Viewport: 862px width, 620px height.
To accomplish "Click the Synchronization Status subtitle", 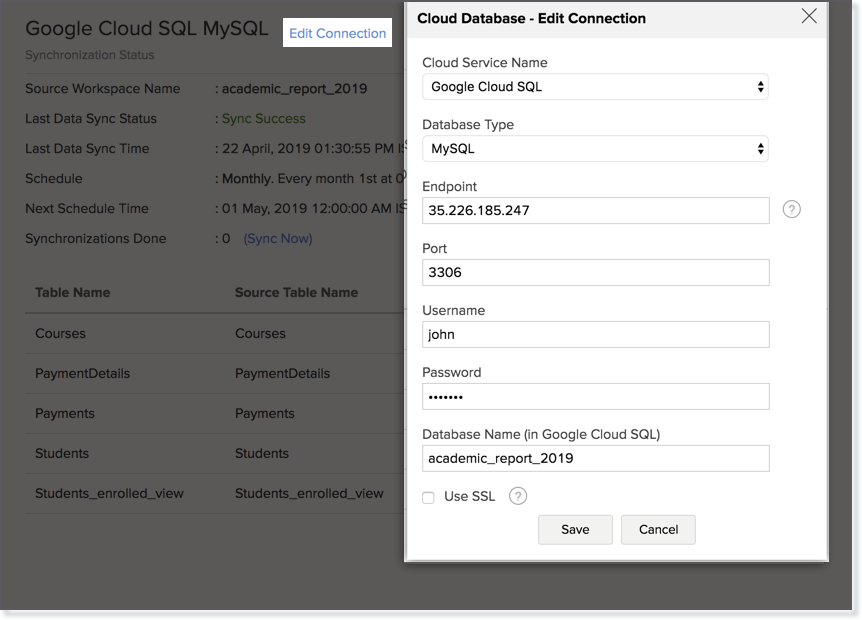I will 90,55.
